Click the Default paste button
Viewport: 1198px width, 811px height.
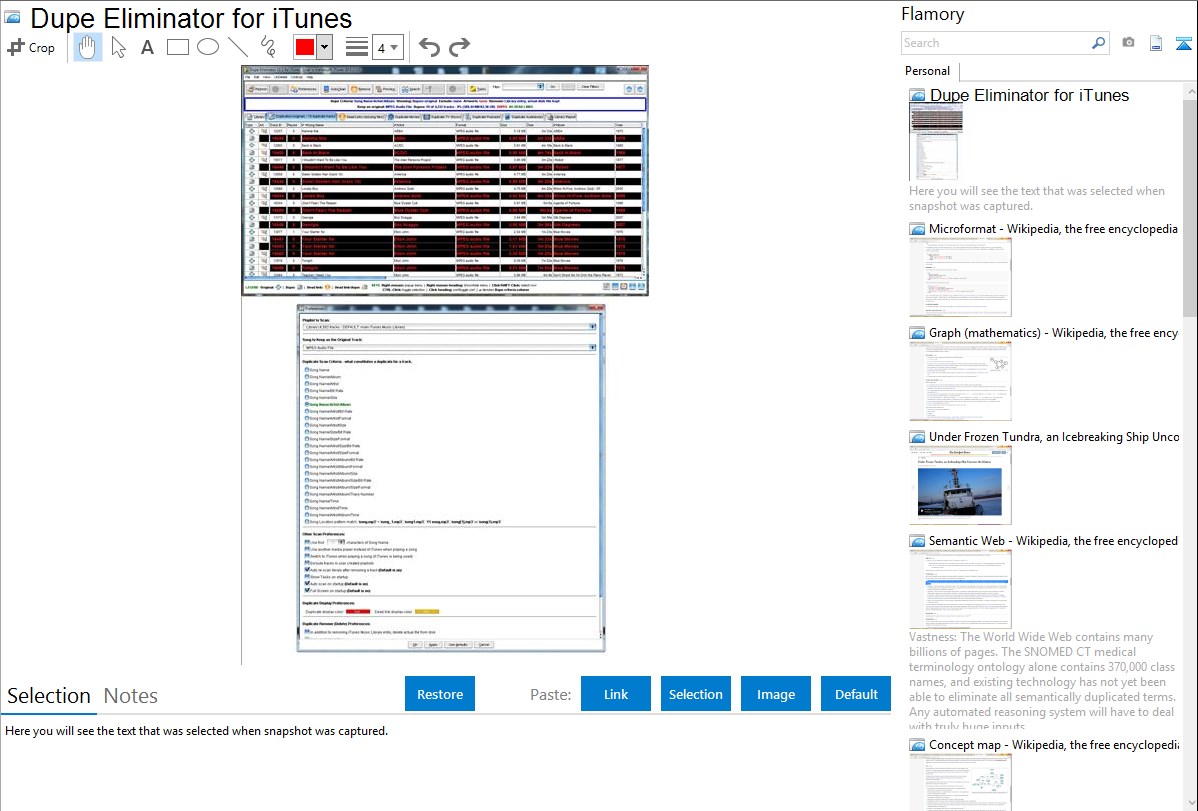tap(856, 694)
